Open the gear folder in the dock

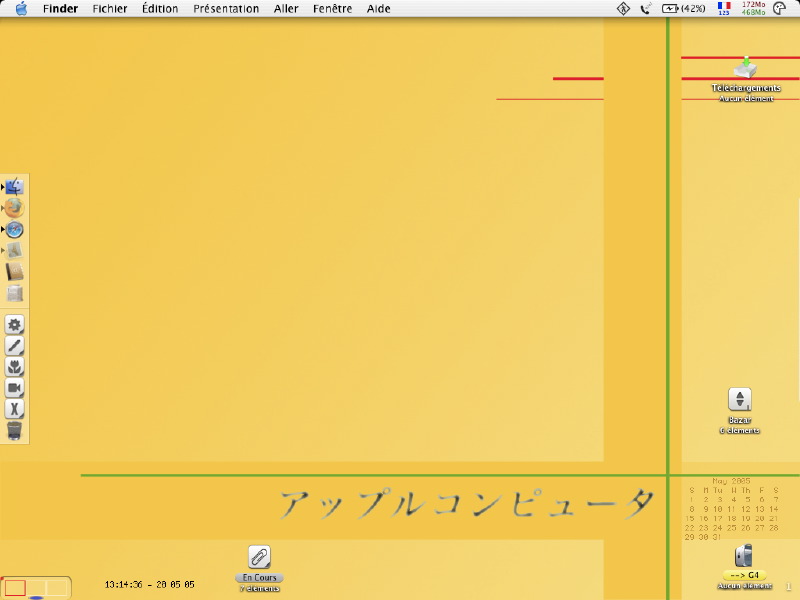click(14, 324)
